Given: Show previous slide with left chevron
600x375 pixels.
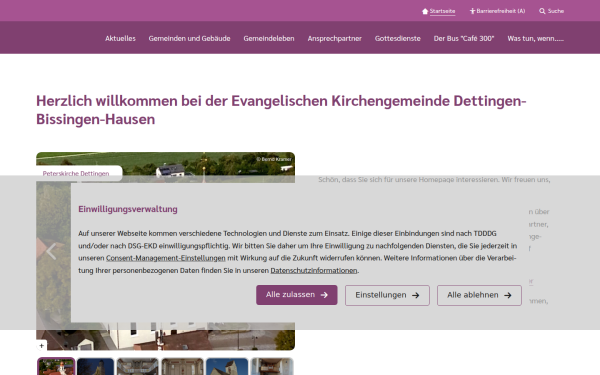Looking at the screenshot, I should click(x=51, y=251).
